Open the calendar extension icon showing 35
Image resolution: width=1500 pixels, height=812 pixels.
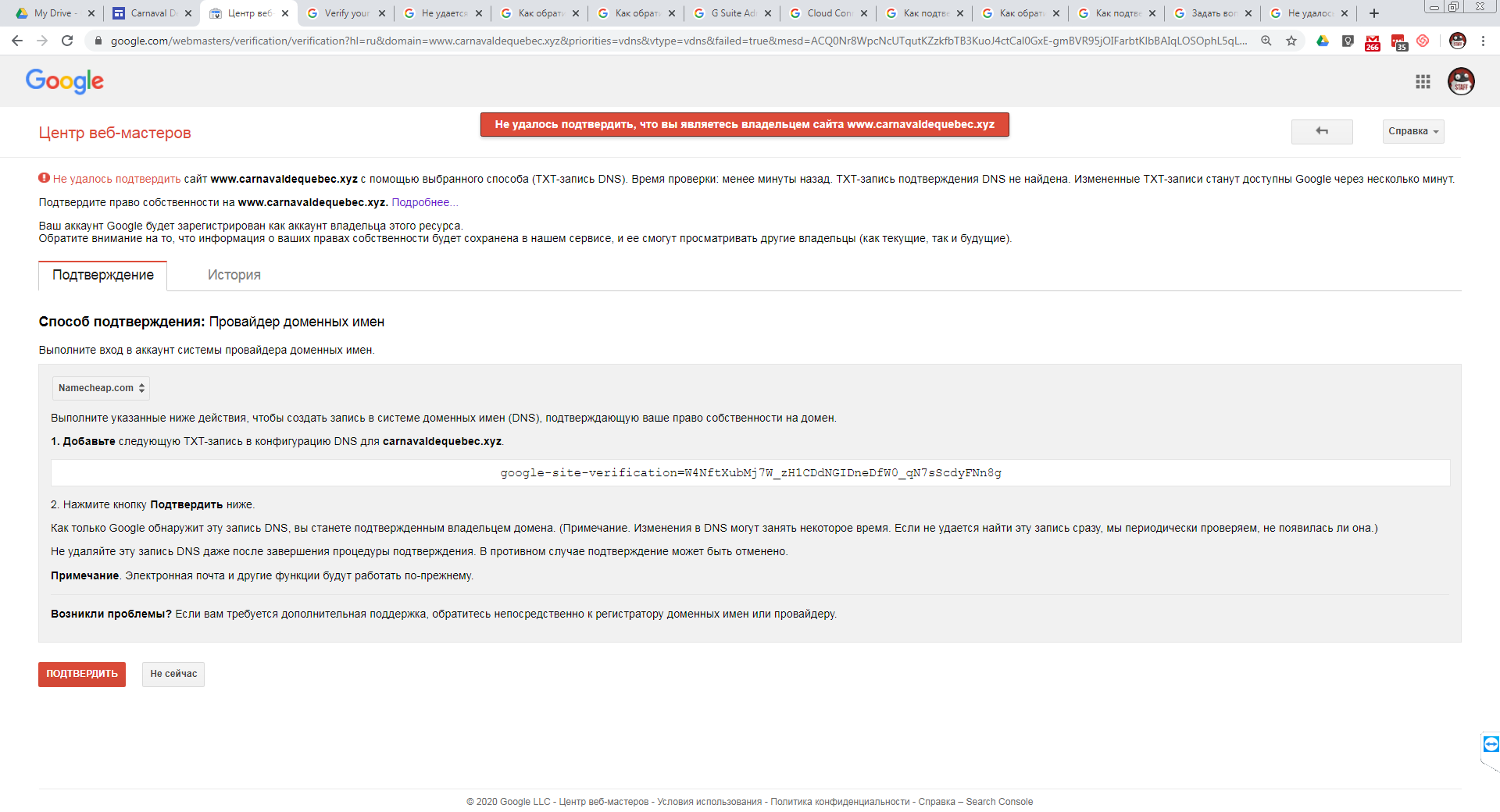click(1398, 42)
